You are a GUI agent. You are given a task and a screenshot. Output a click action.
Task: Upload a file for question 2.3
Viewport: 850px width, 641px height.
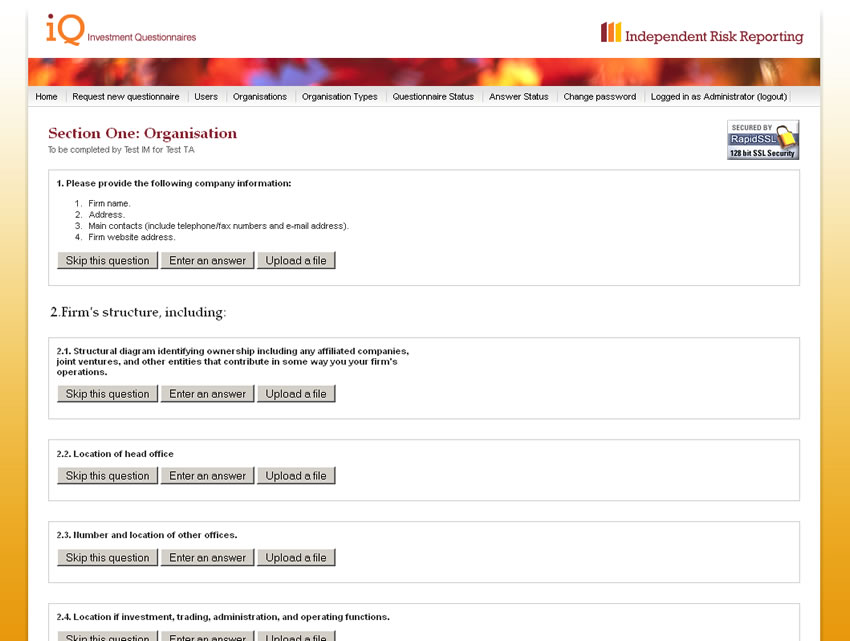(x=296, y=558)
